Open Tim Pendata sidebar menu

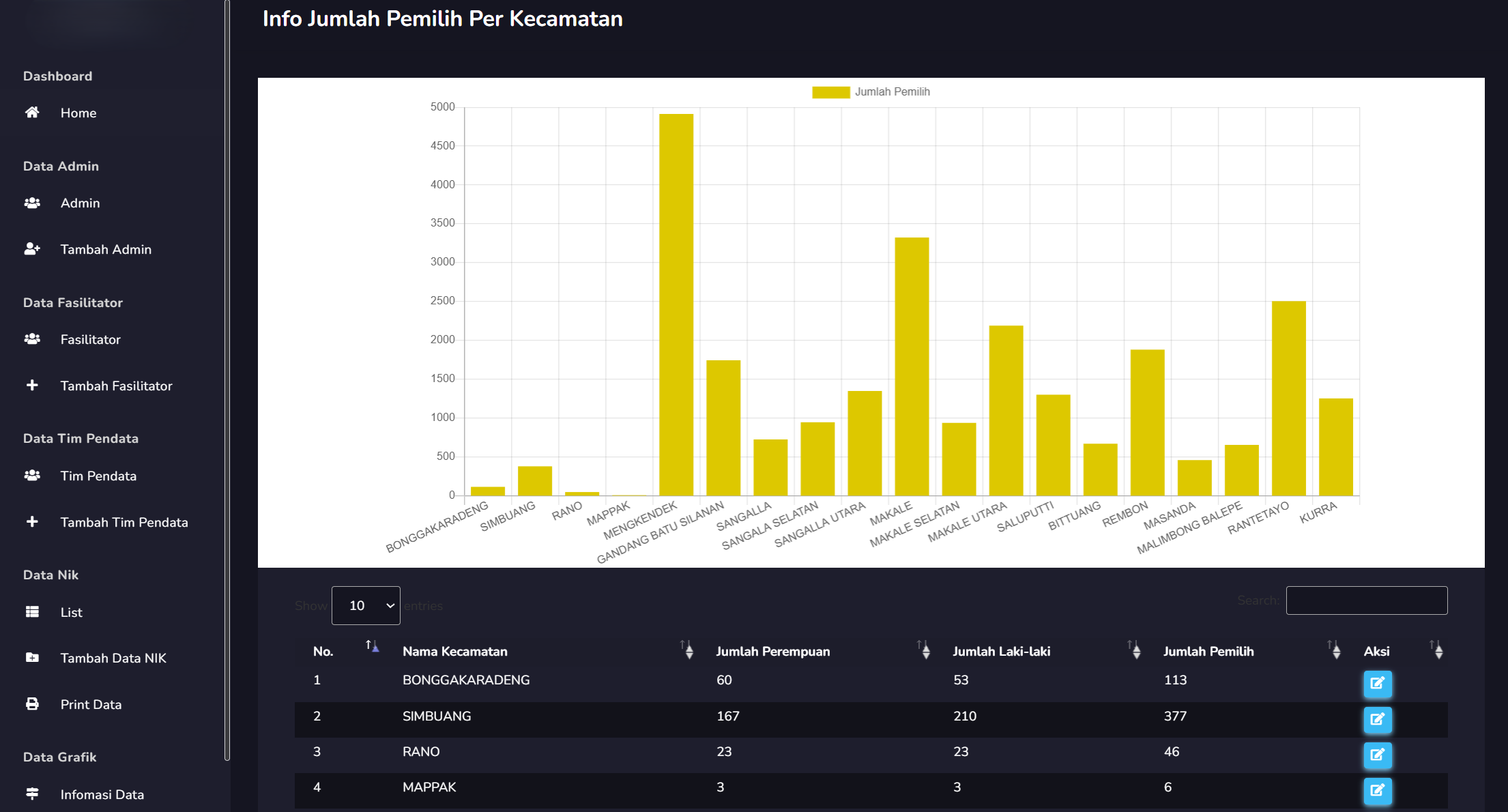click(x=98, y=476)
